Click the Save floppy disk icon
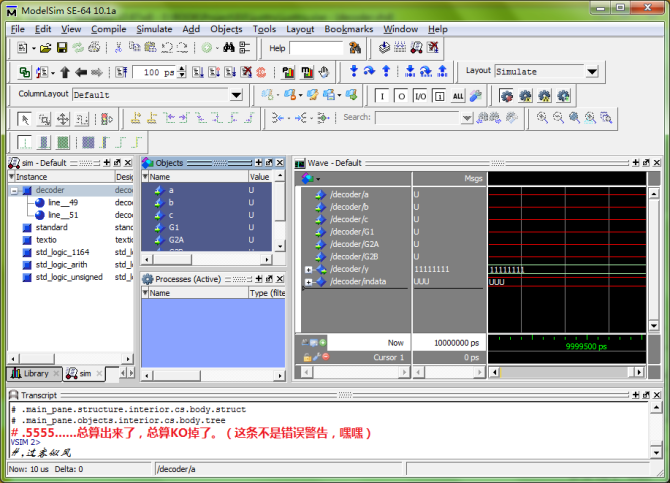This screenshot has height=483, width=670. [62, 48]
